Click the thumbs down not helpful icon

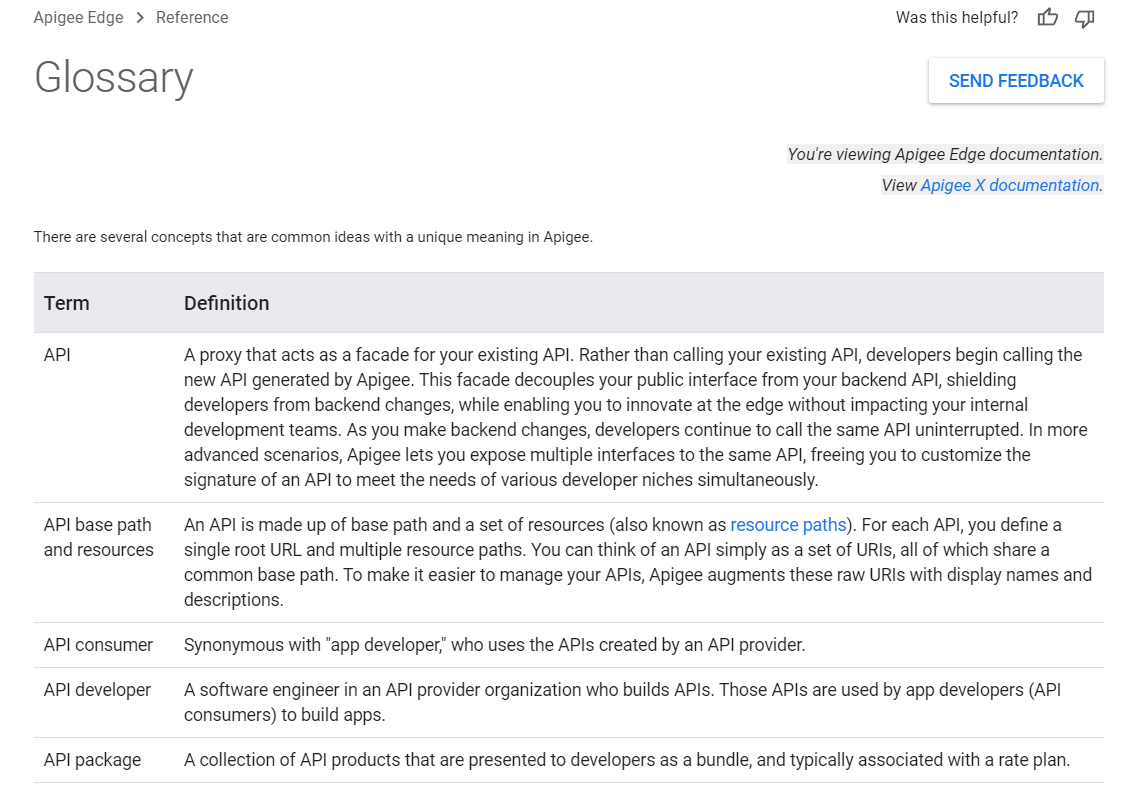[x=1084, y=18]
